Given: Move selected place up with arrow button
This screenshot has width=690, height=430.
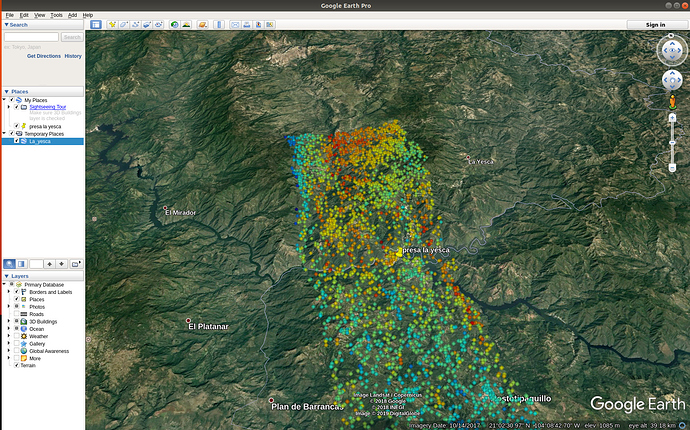Looking at the screenshot, I should pos(50,264).
